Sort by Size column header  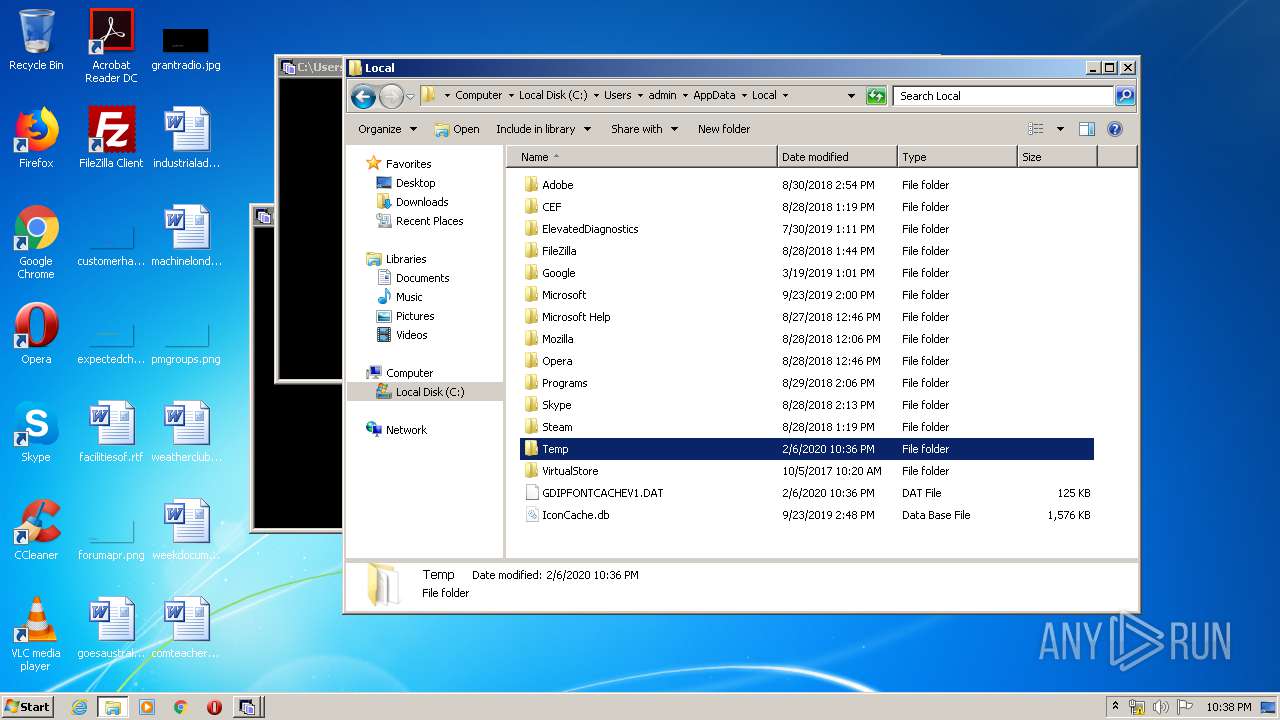tap(1057, 157)
